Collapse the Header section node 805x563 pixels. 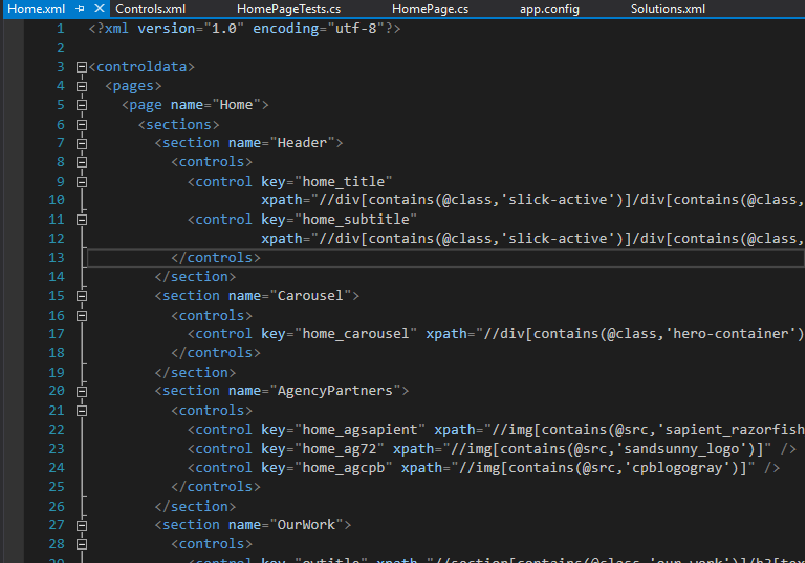[81, 143]
